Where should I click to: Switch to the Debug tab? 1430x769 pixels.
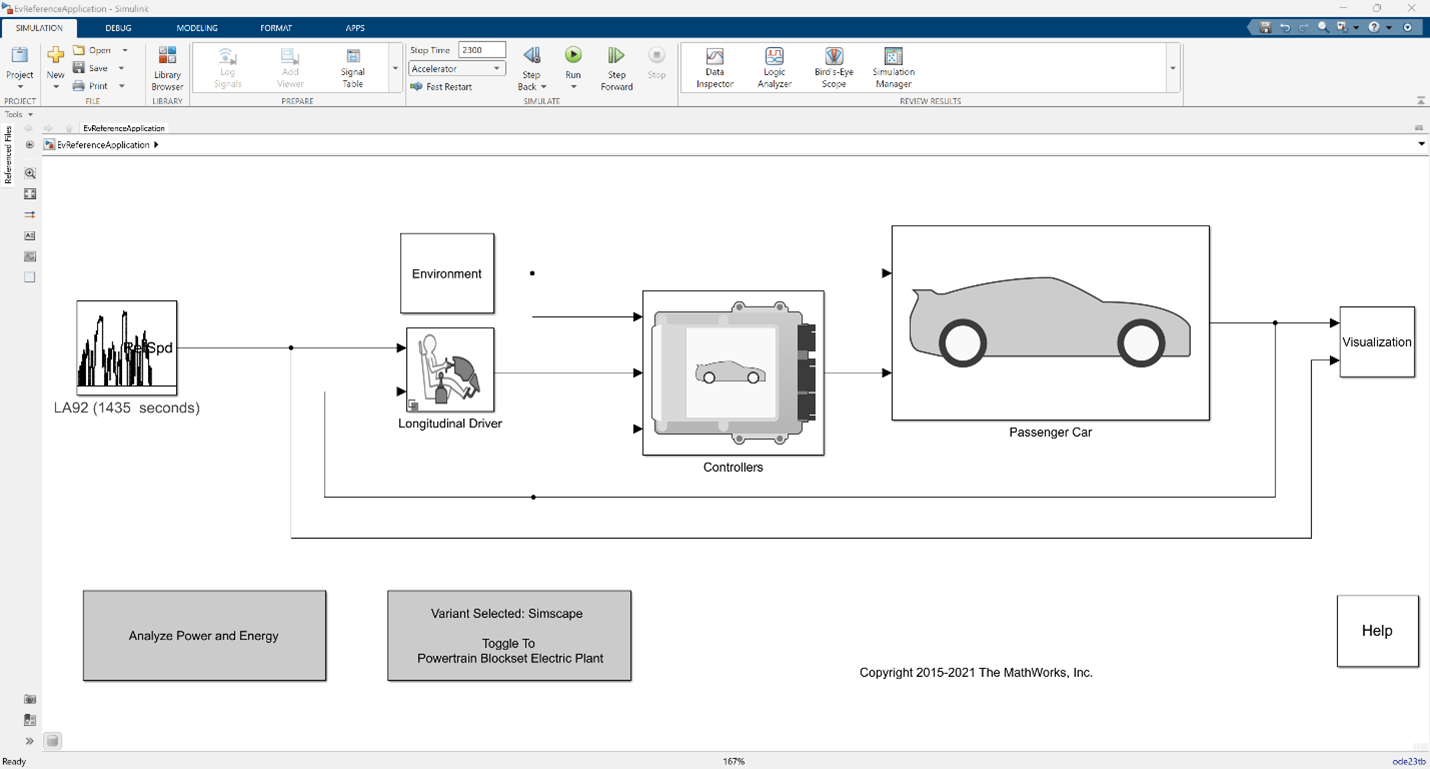(x=118, y=28)
